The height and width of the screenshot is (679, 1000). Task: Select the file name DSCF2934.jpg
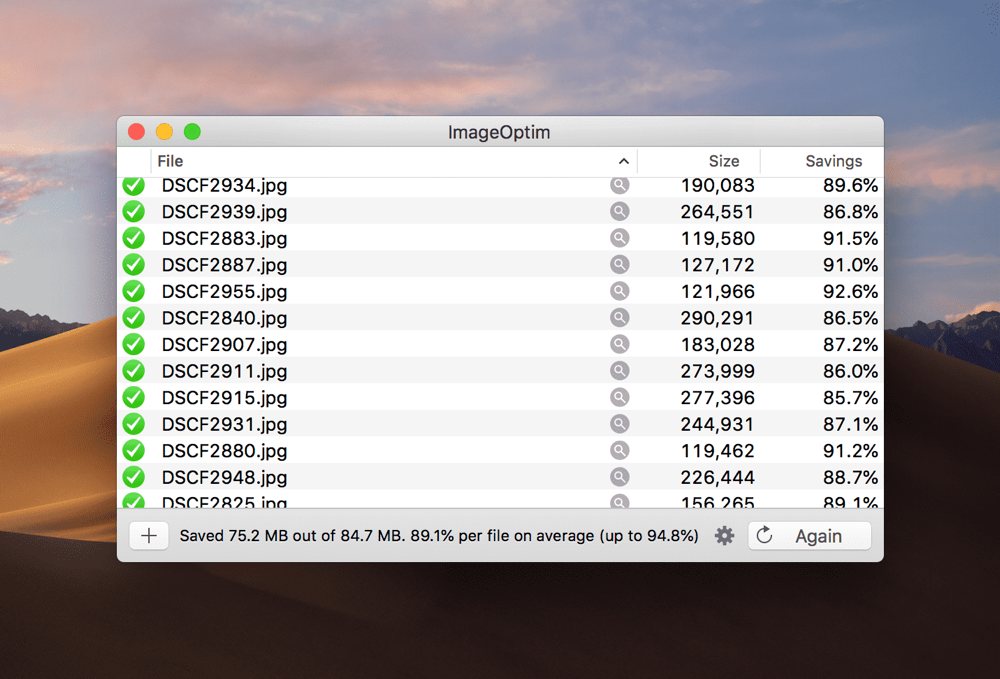pos(224,186)
